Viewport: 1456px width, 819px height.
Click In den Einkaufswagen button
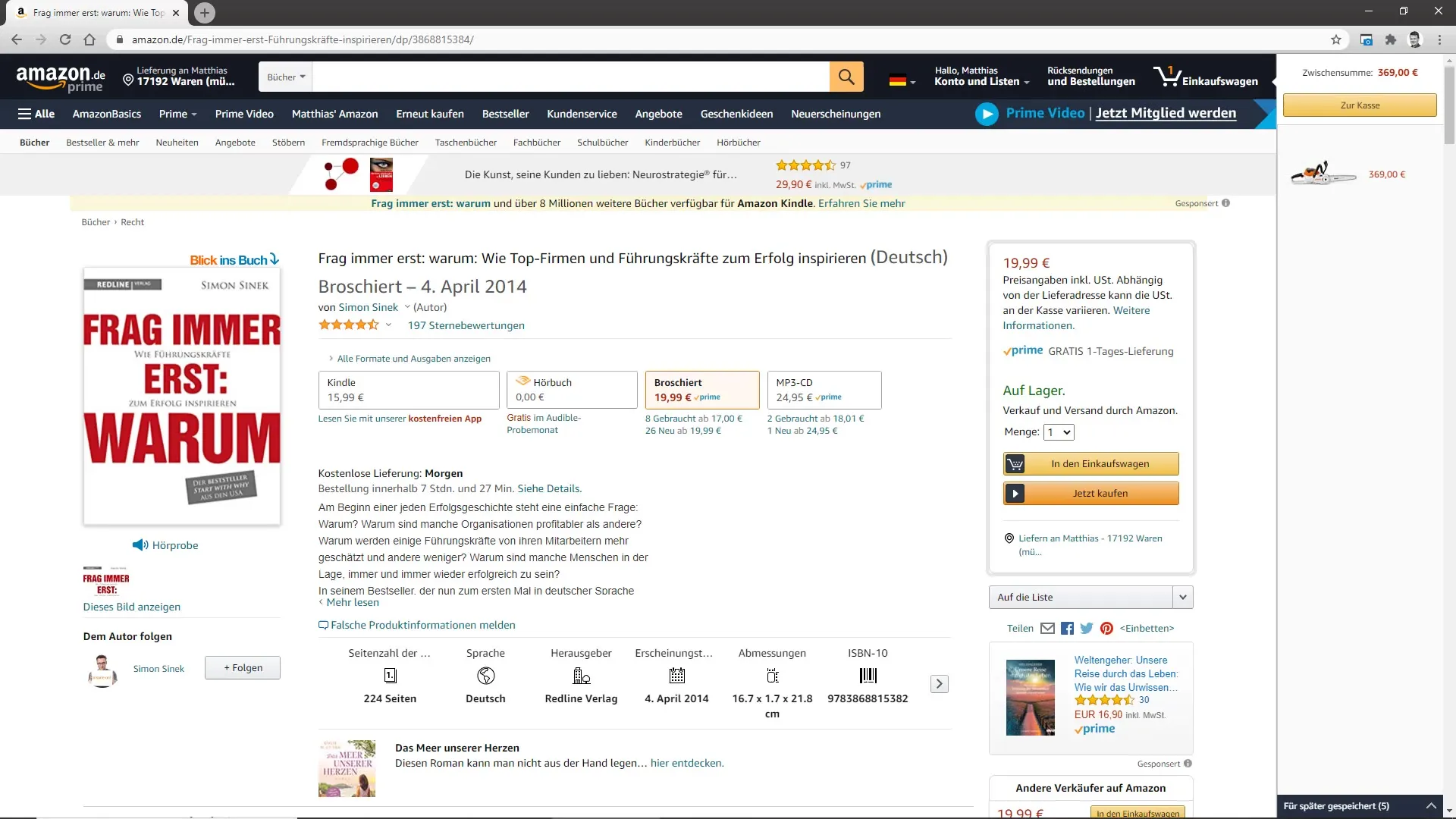[1091, 463]
